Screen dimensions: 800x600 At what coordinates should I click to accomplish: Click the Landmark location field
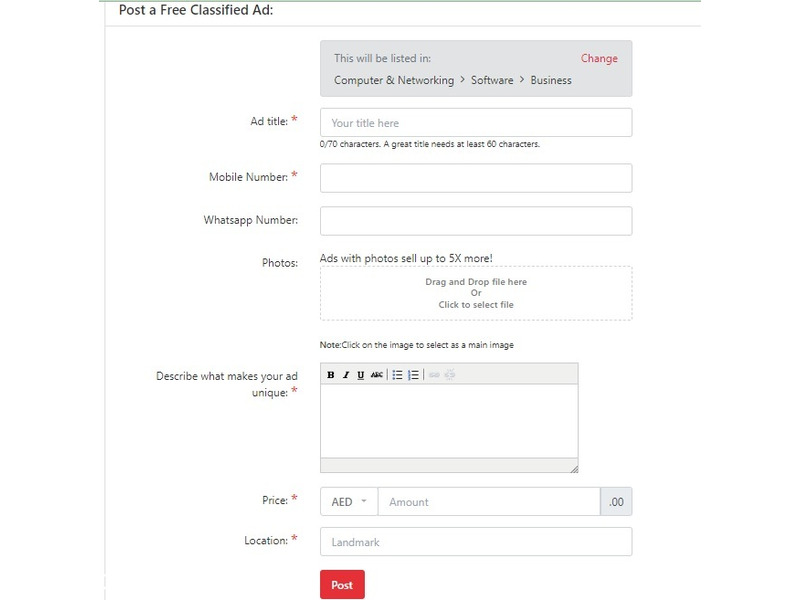tap(476, 541)
